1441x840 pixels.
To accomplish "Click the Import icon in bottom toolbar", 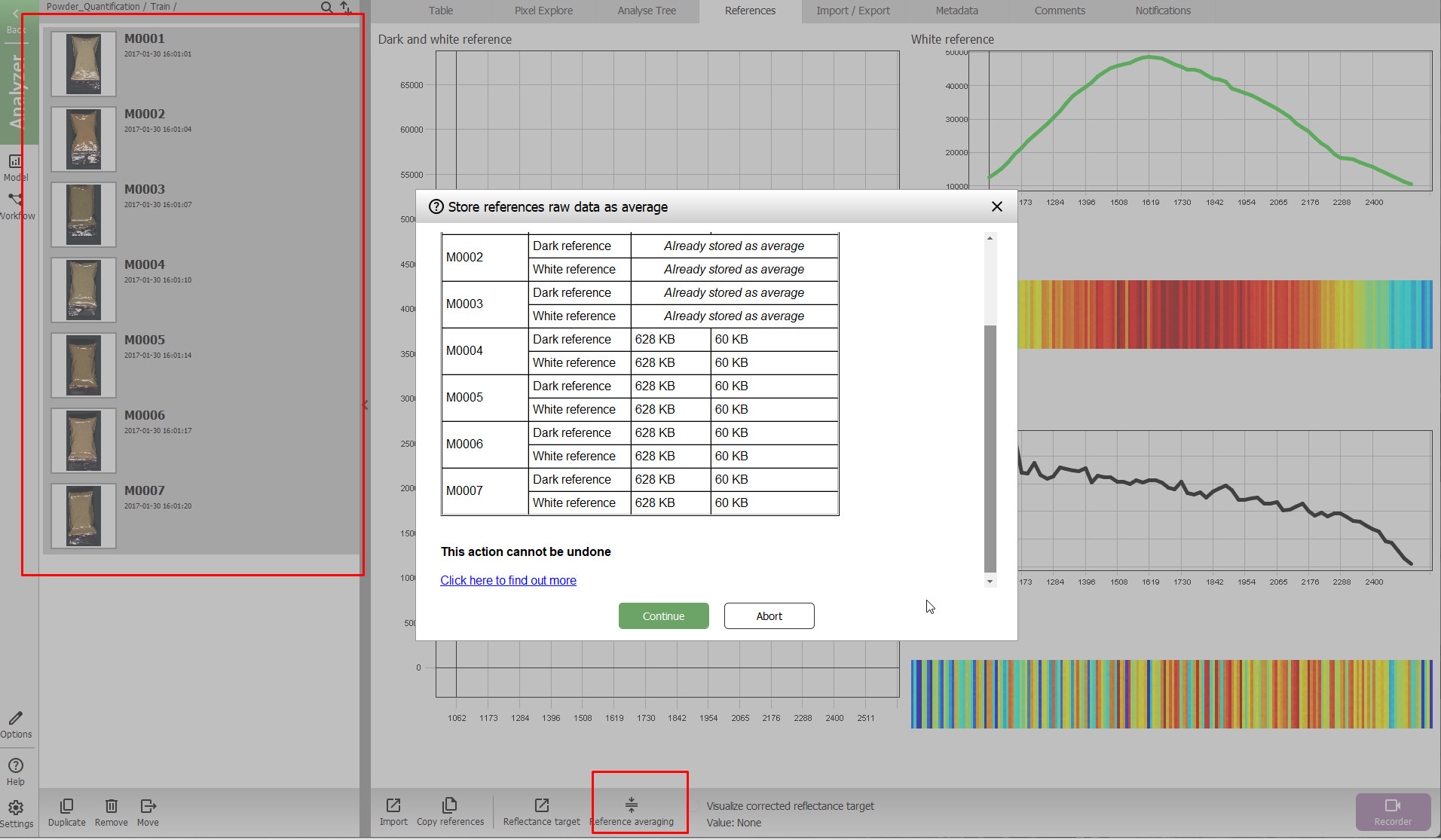I will pyautogui.click(x=393, y=805).
